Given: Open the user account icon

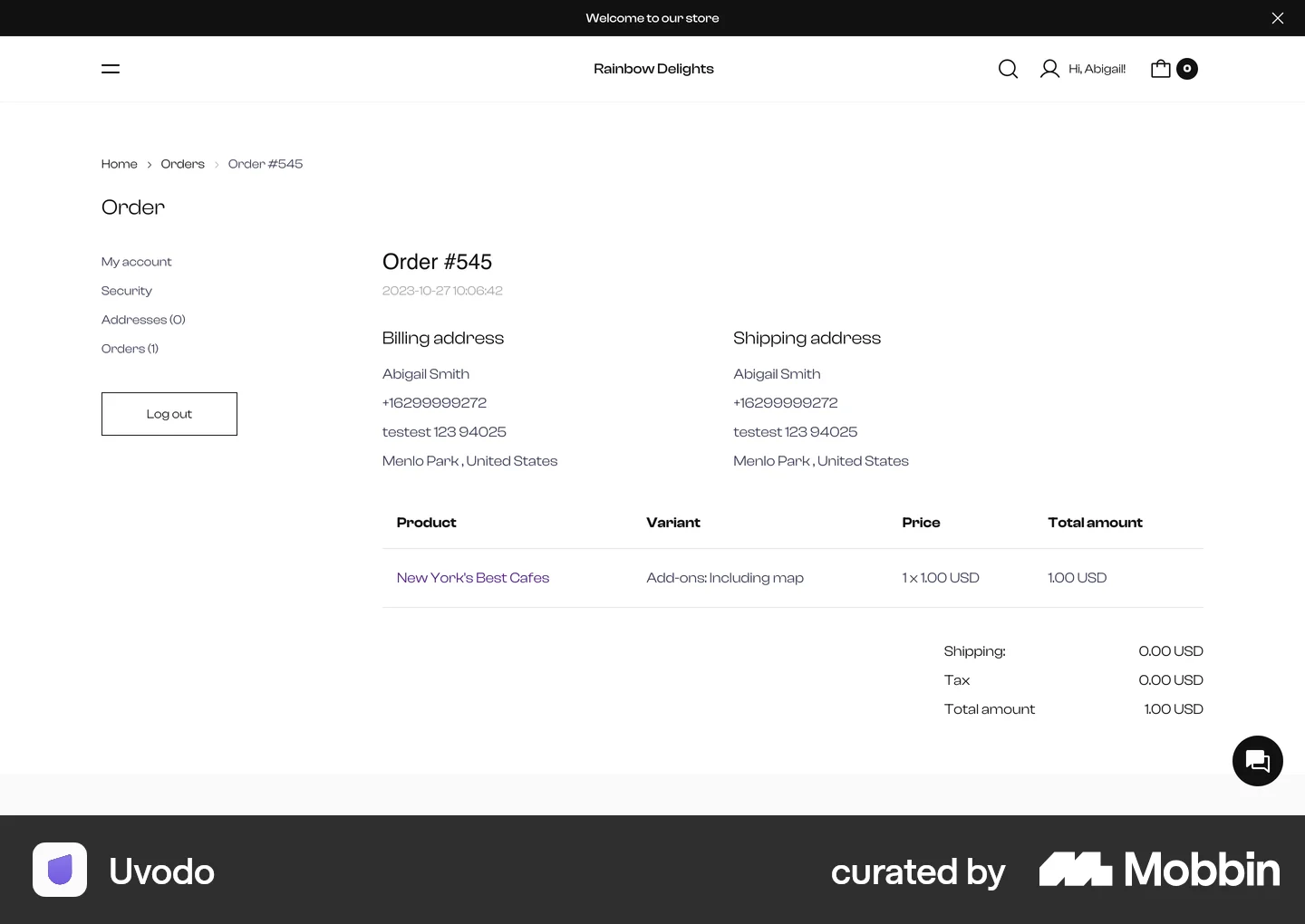Looking at the screenshot, I should click(x=1049, y=69).
